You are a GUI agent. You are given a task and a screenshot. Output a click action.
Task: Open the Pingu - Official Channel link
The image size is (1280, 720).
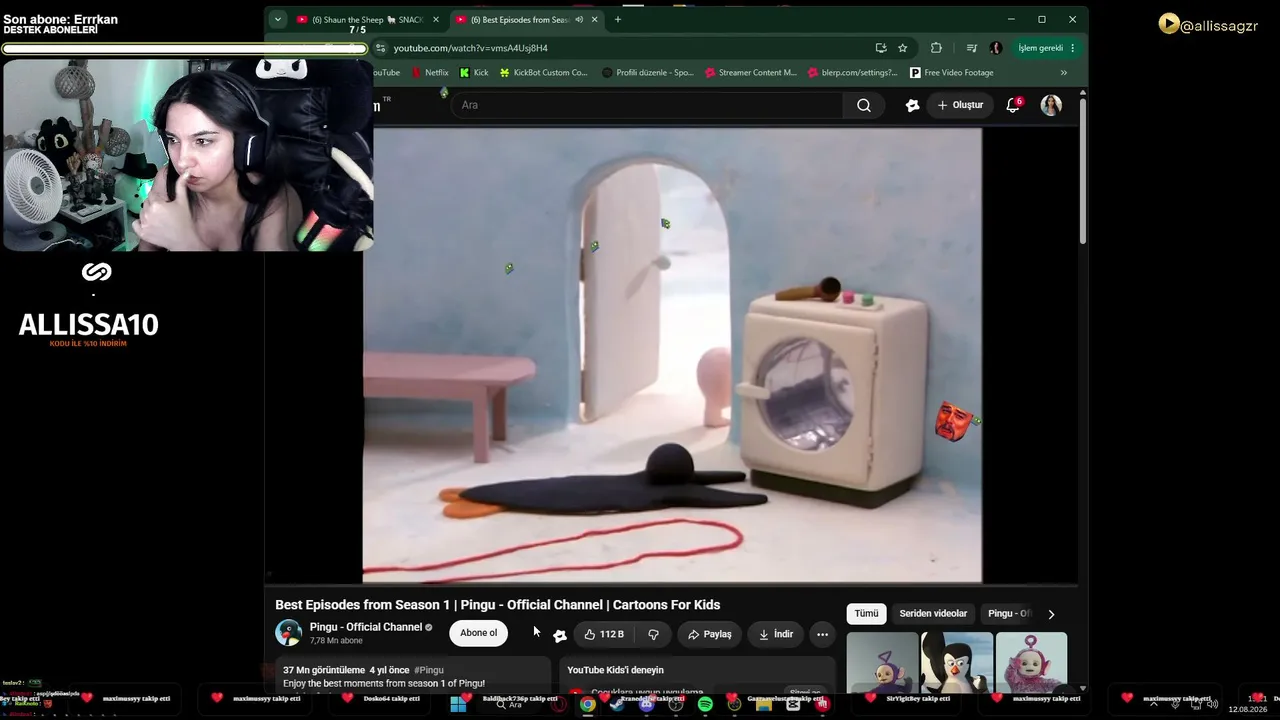(366, 627)
